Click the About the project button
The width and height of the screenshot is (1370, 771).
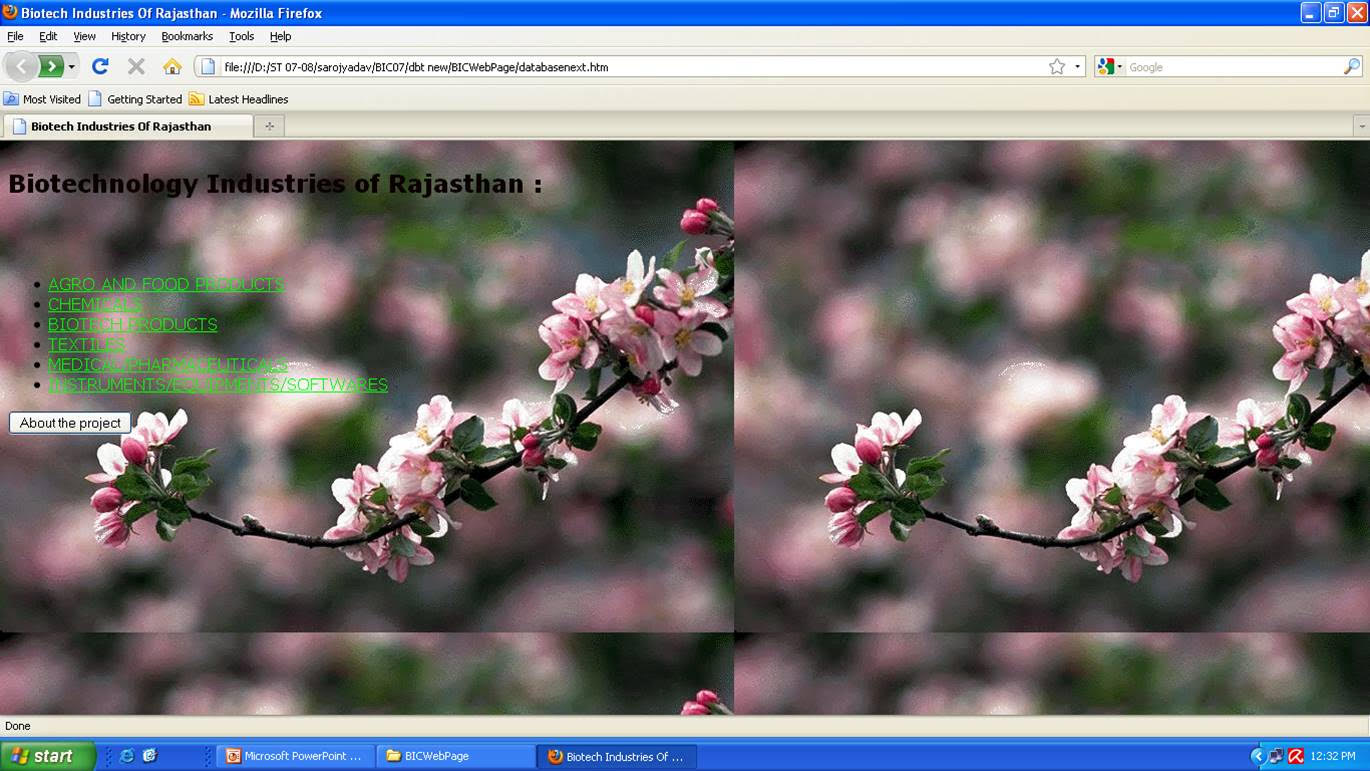70,423
